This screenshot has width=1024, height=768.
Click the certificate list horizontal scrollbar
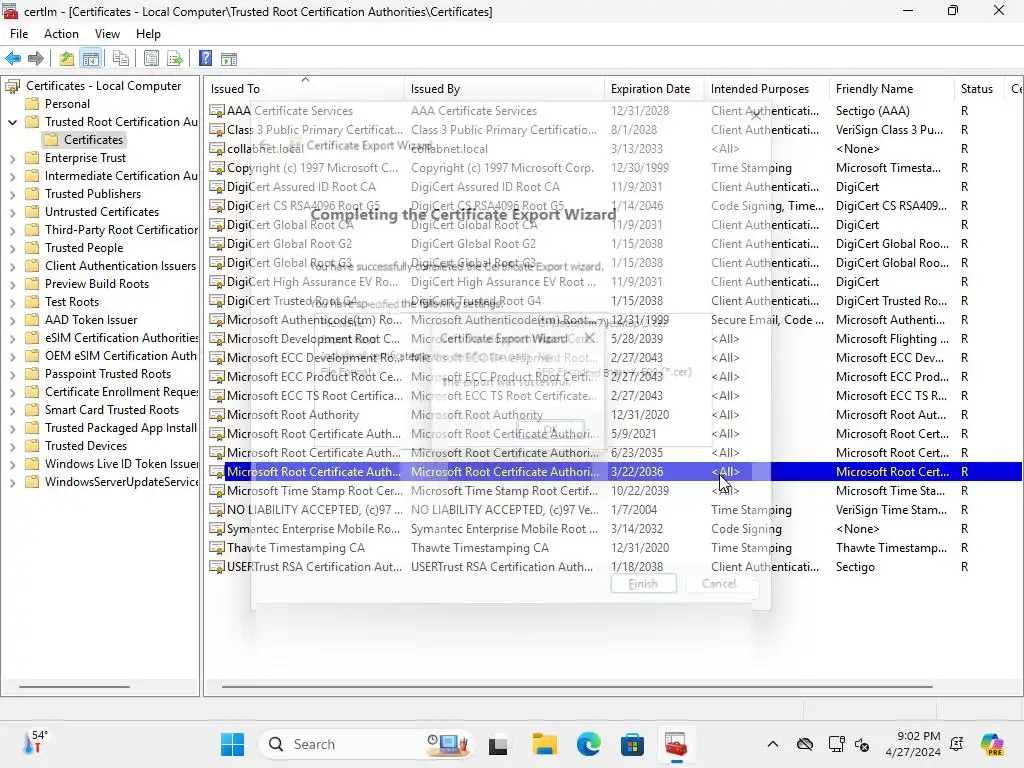[577, 687]
